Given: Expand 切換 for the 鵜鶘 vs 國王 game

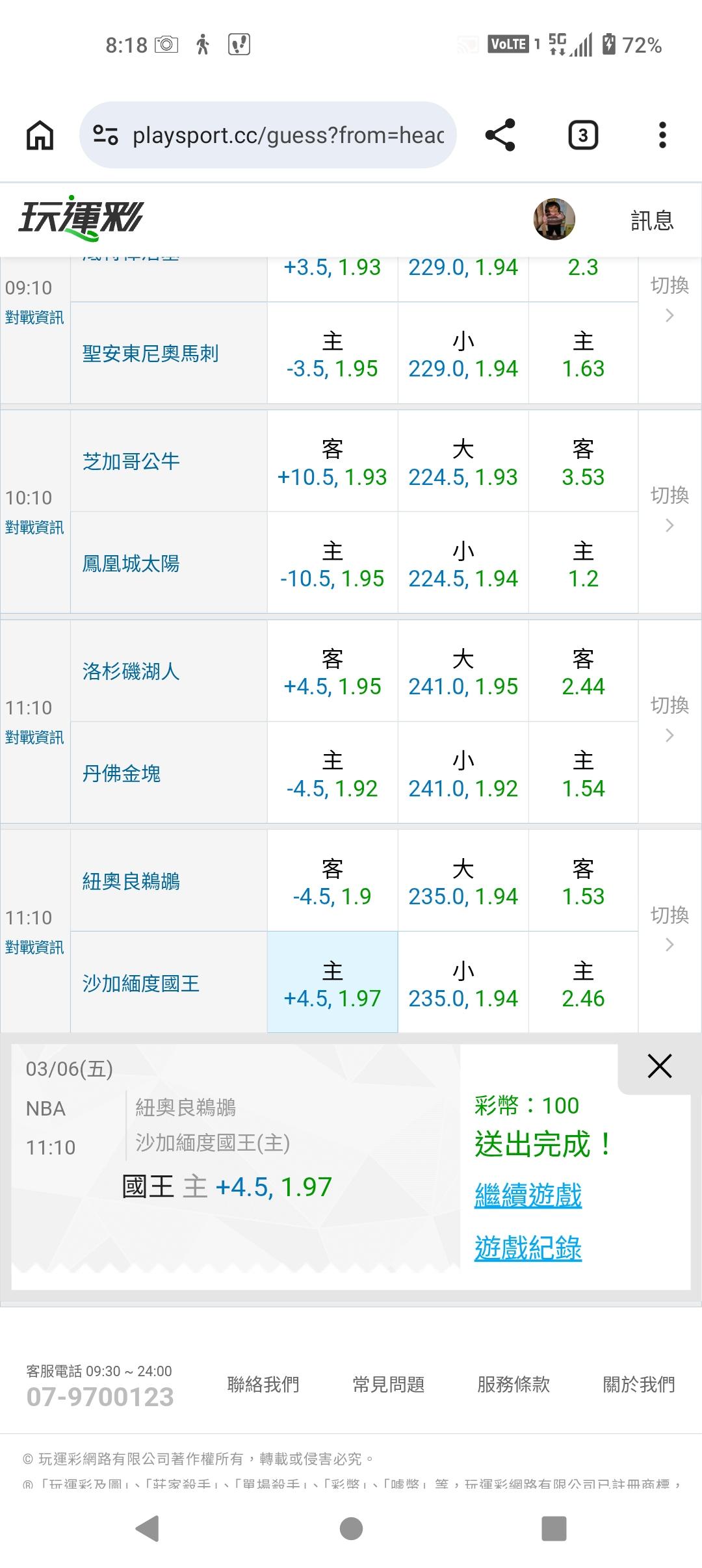Looking at the screenshot, I should point(669,928).
